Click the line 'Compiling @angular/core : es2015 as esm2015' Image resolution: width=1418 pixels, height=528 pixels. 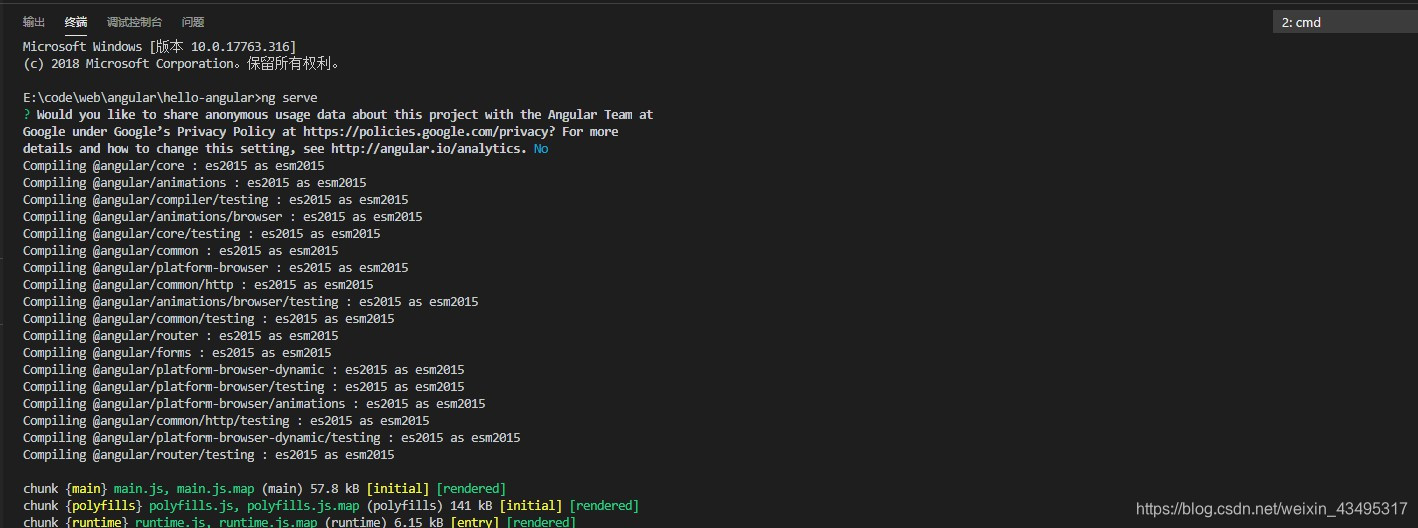[x=174, y=166]
